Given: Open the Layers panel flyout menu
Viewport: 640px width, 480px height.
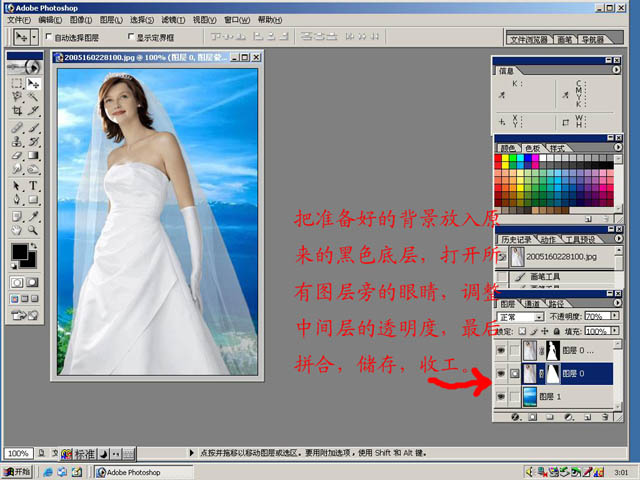Looking at the screenshot, I should point(617,303).
